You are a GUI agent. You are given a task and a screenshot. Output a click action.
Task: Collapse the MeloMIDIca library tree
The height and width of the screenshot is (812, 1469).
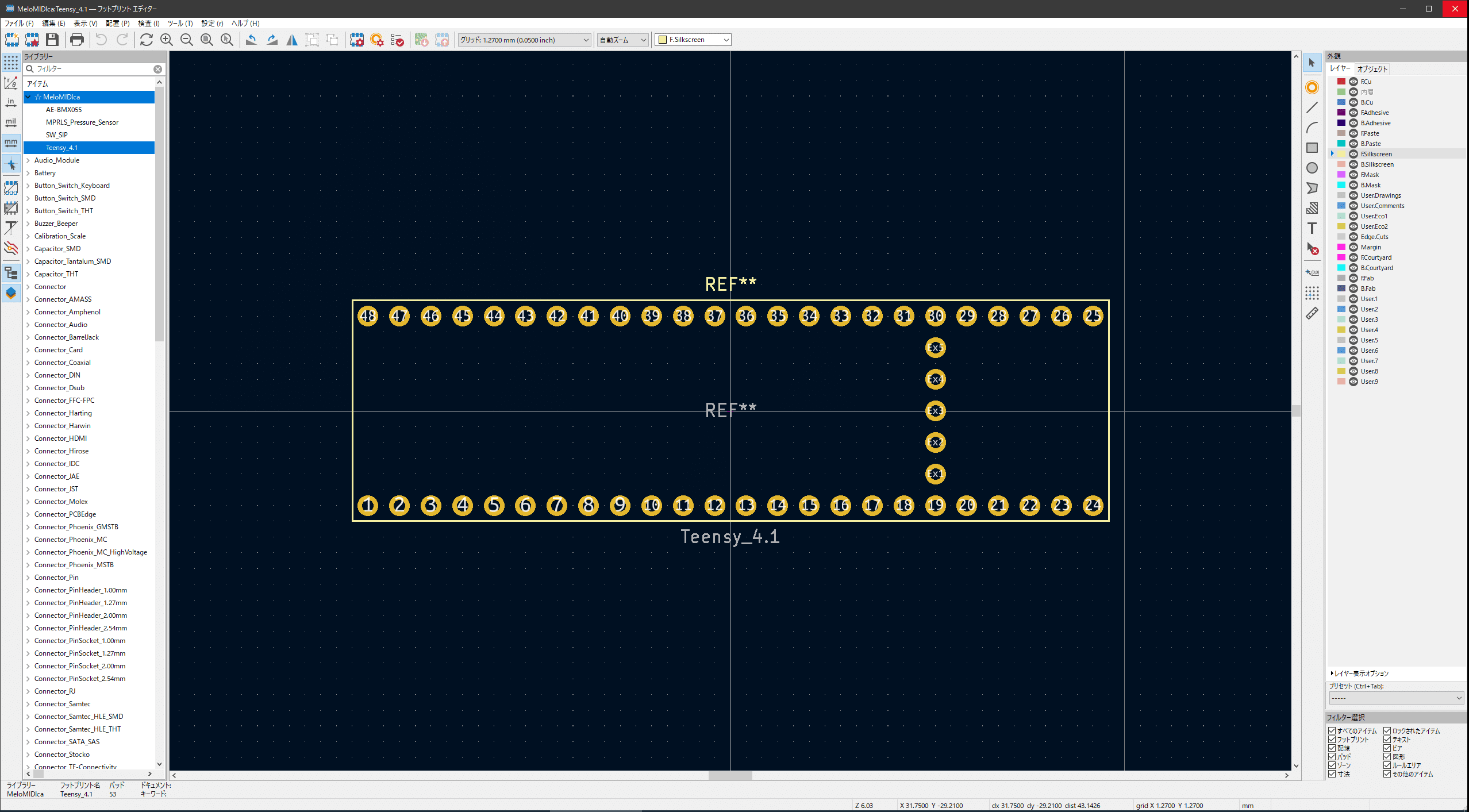[x=28, y=97]
